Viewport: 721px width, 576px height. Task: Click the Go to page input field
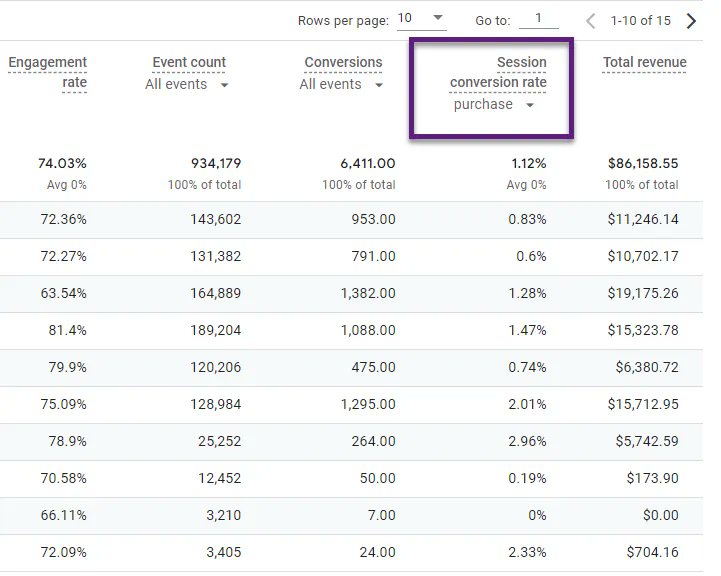click(538, 19)
